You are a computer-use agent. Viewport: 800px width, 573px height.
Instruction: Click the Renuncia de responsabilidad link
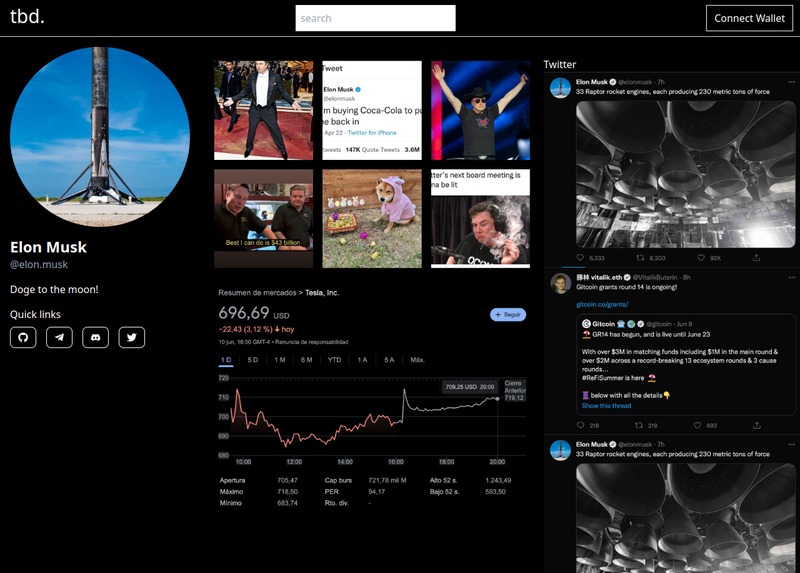point(311,342)
